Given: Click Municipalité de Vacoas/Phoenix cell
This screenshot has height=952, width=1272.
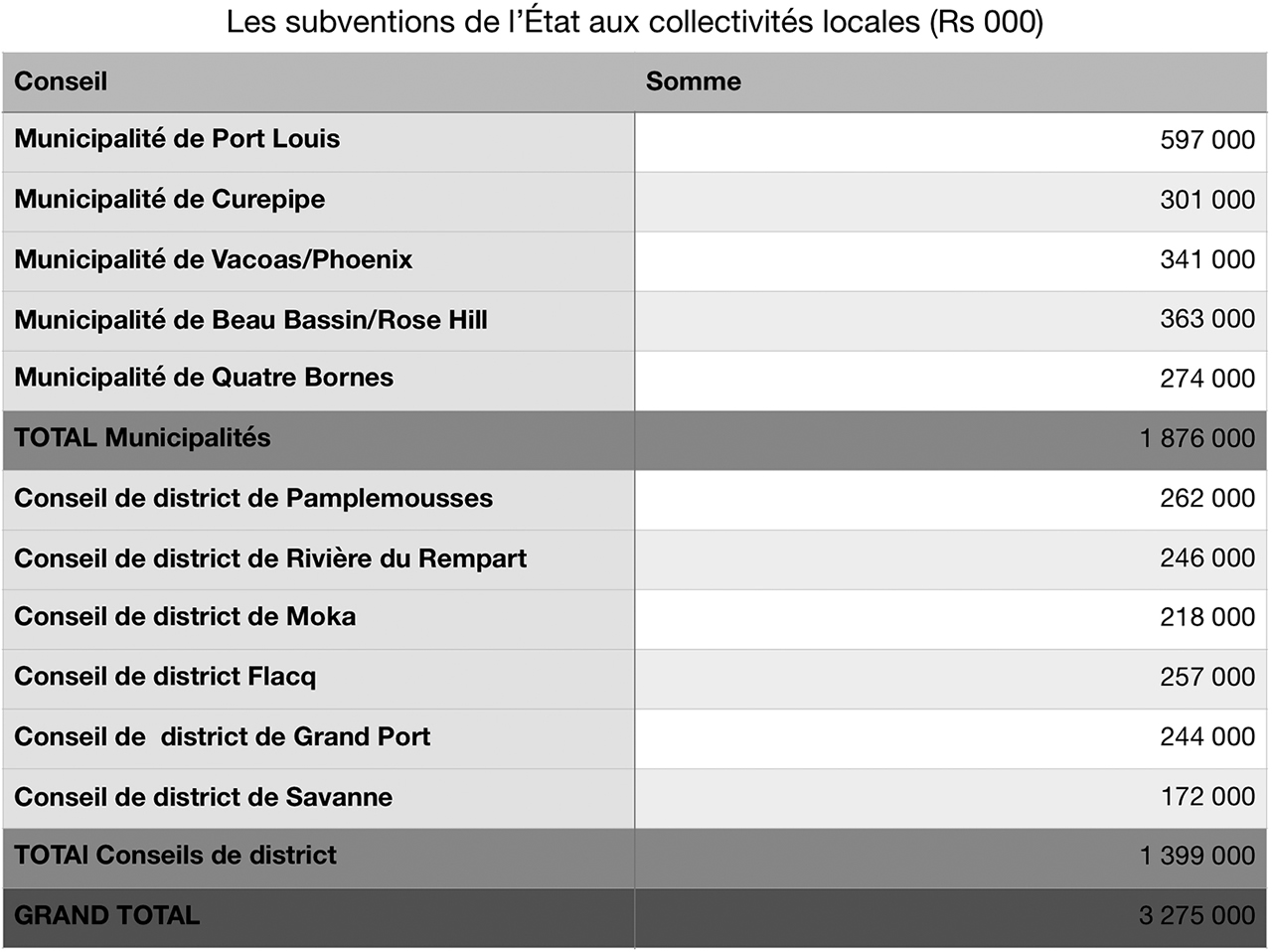Looking at the screenshot, I should tap(213, 259).
